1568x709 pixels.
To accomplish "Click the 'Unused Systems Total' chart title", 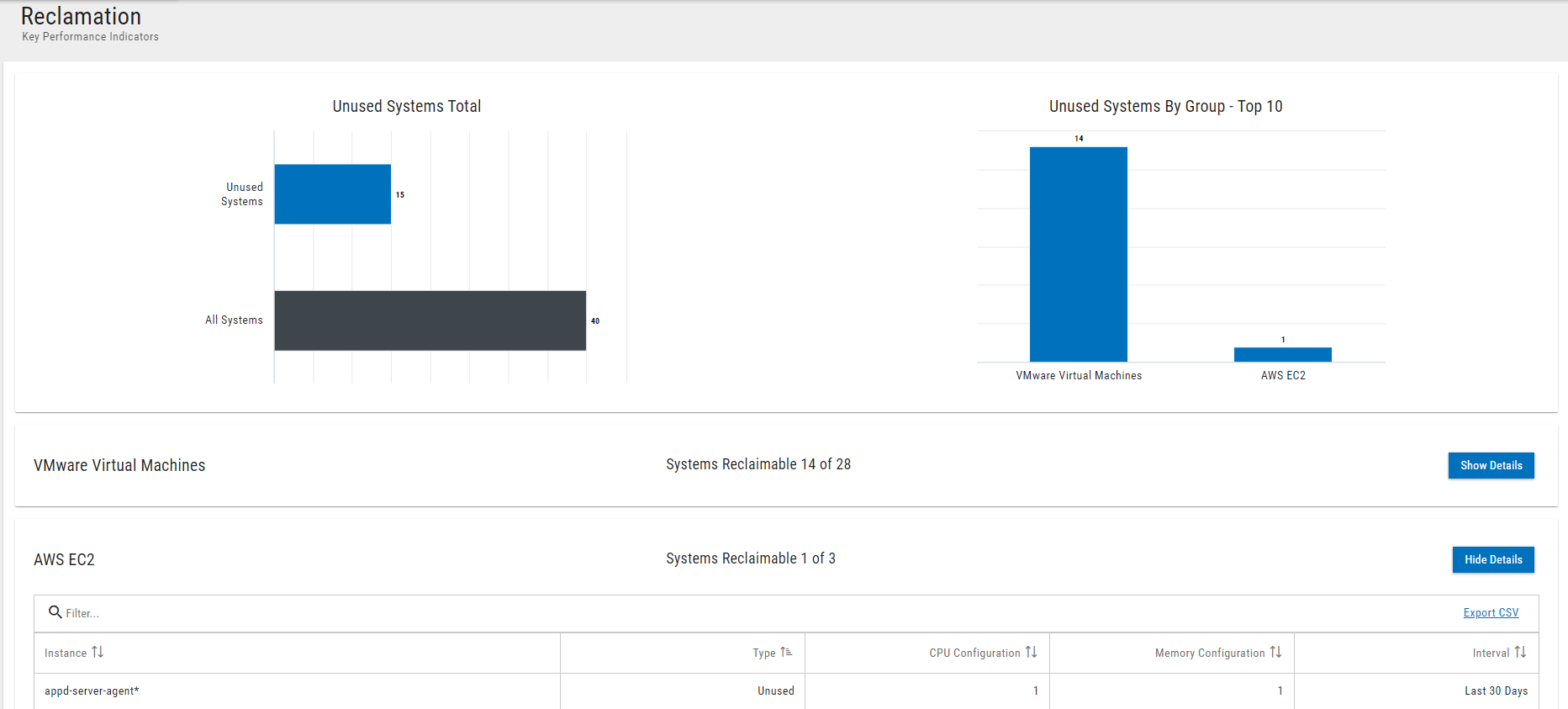I will tap(407, 106).
